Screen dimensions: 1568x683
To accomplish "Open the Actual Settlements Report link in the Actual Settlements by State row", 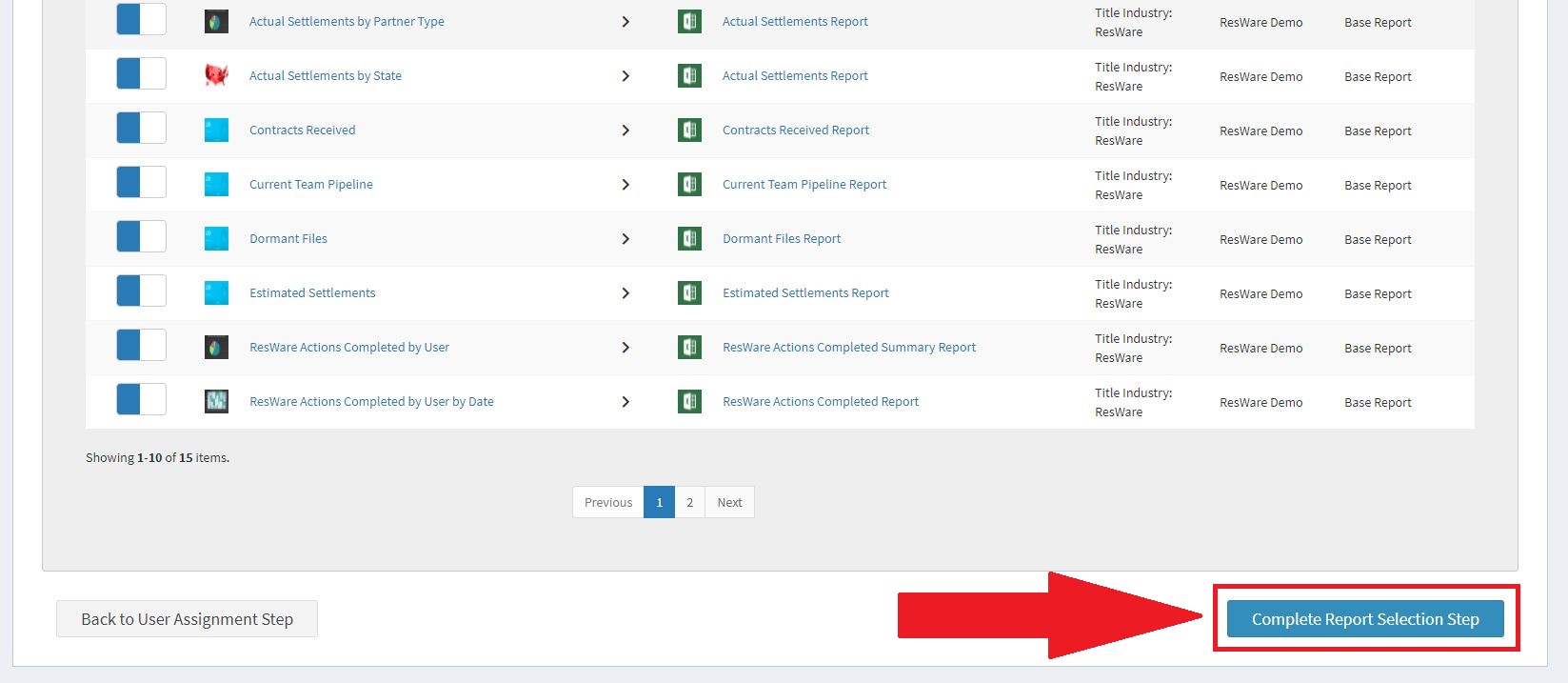I will (795, 75).
